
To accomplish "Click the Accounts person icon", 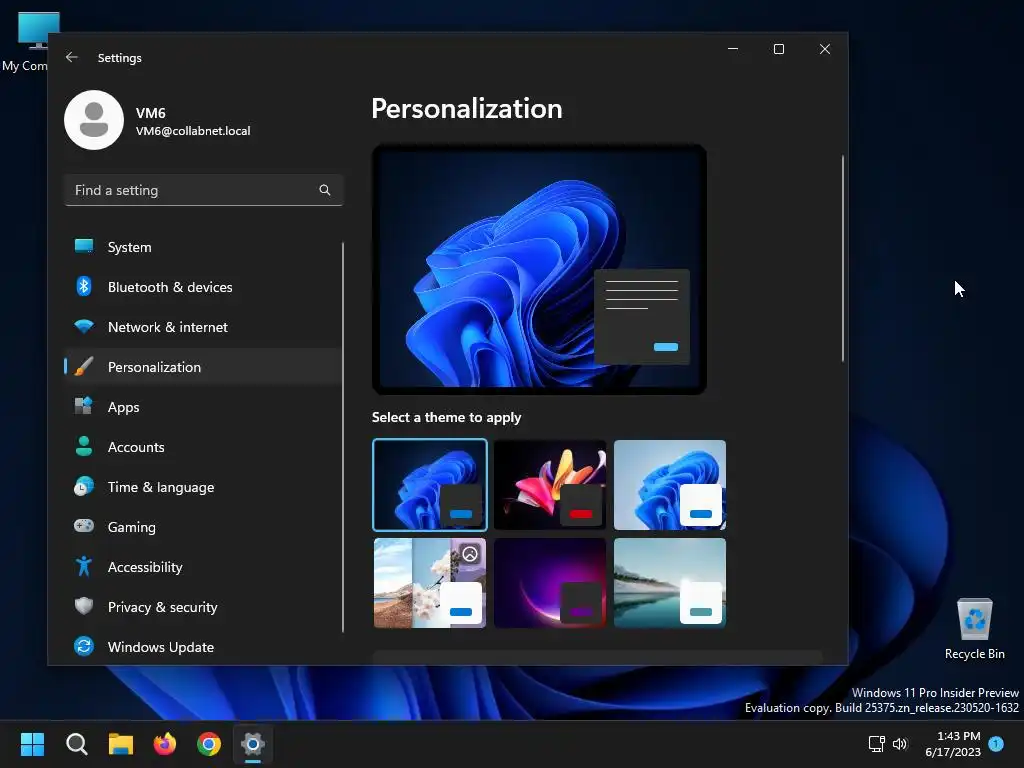I will tap(84, 446).
